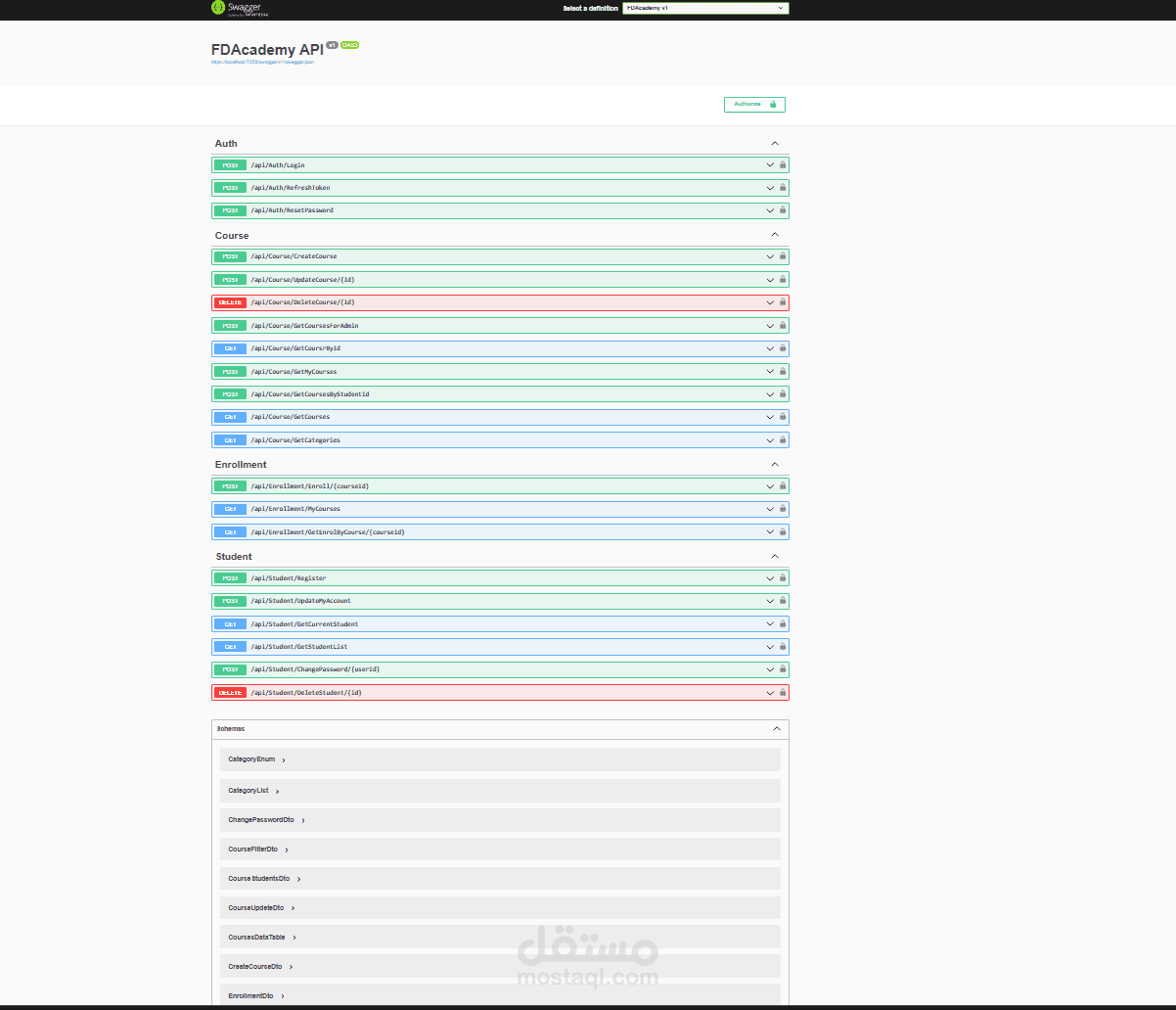Image resolution: width=1176 pixels, height=1010 pixels.
Task: Click the Course section heading
Action: coord(232,236)
